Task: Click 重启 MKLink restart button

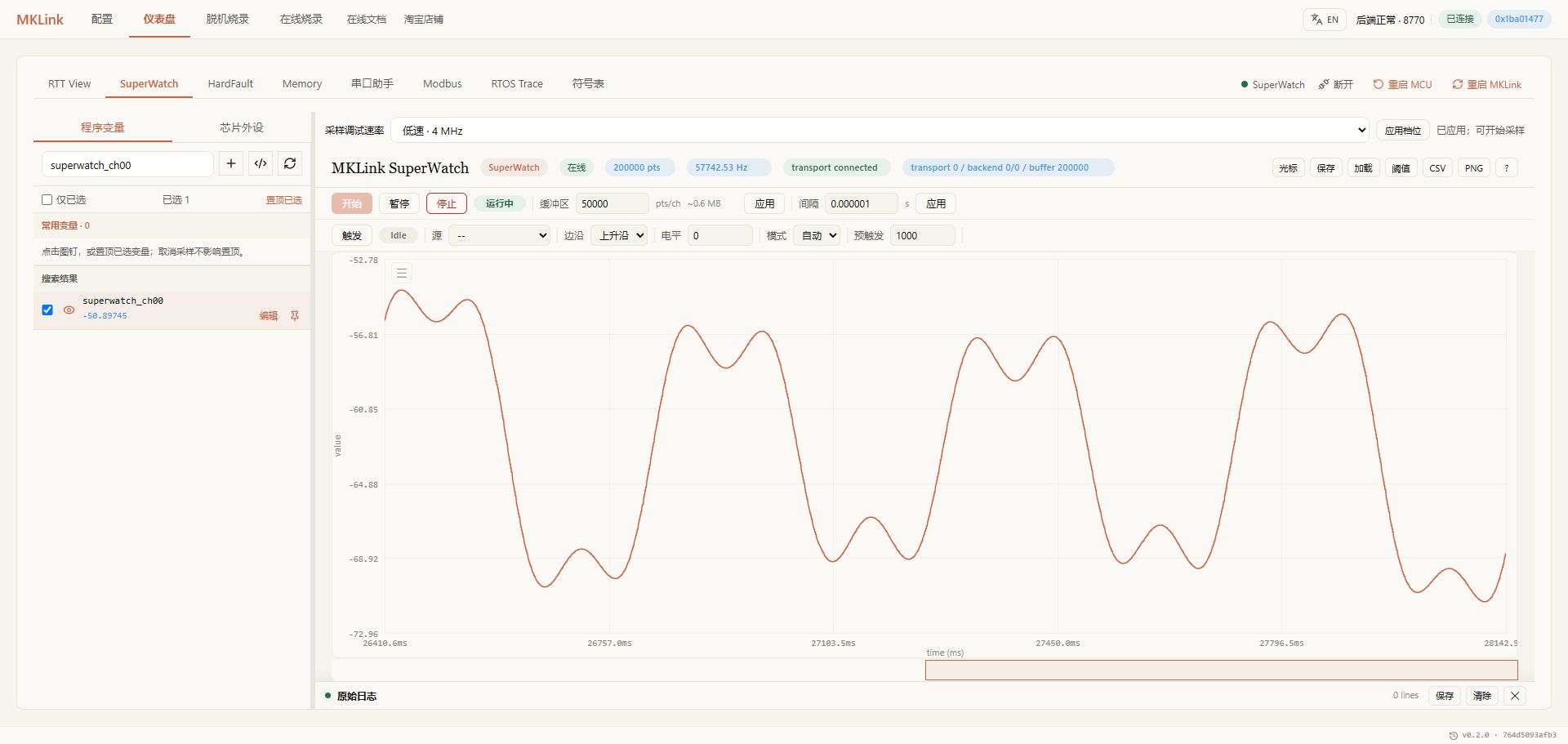Action: (x=1486, y=85)
